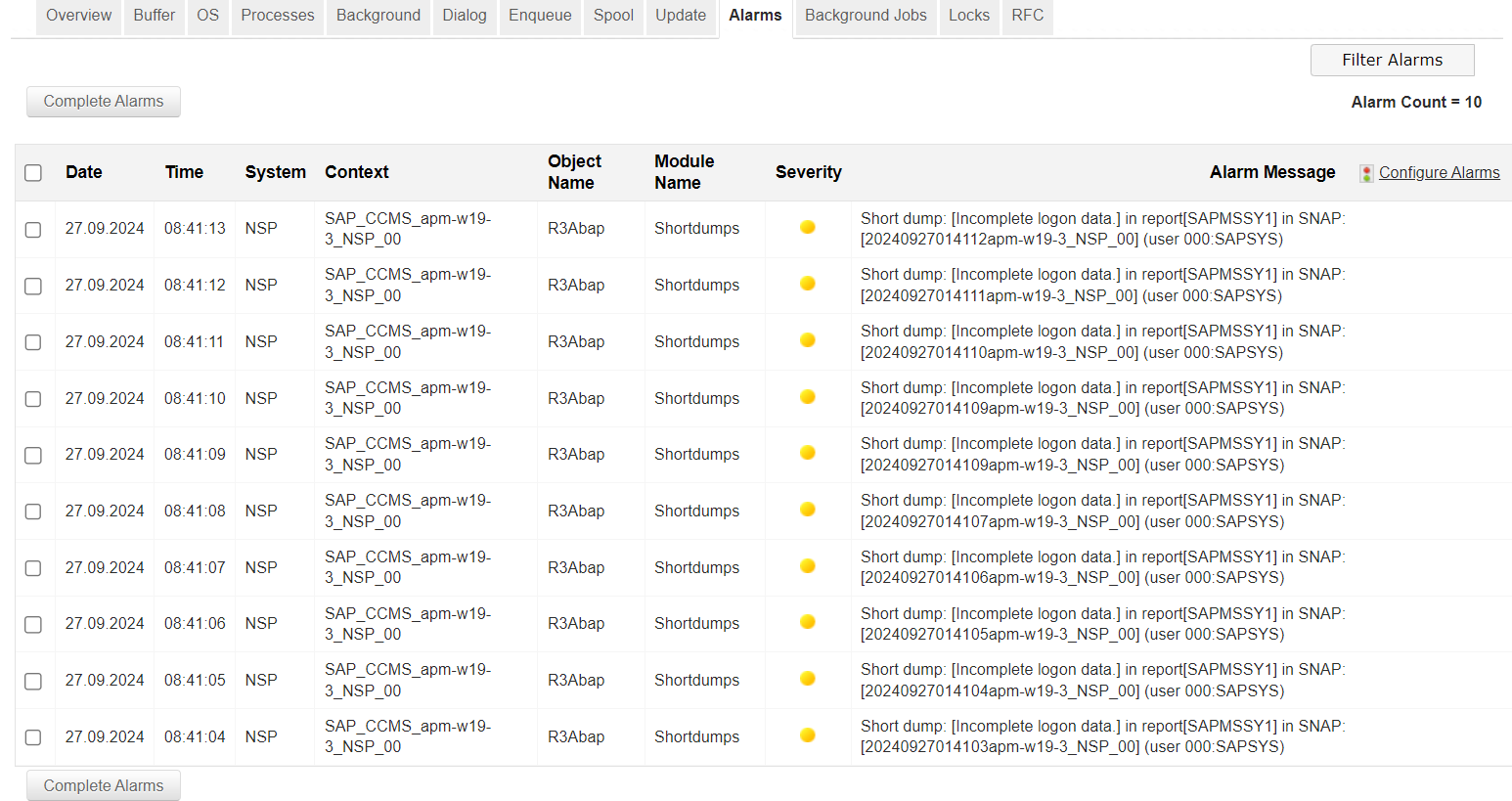
Task: Select the Locks tab
Action: click(x=968, y=16)
